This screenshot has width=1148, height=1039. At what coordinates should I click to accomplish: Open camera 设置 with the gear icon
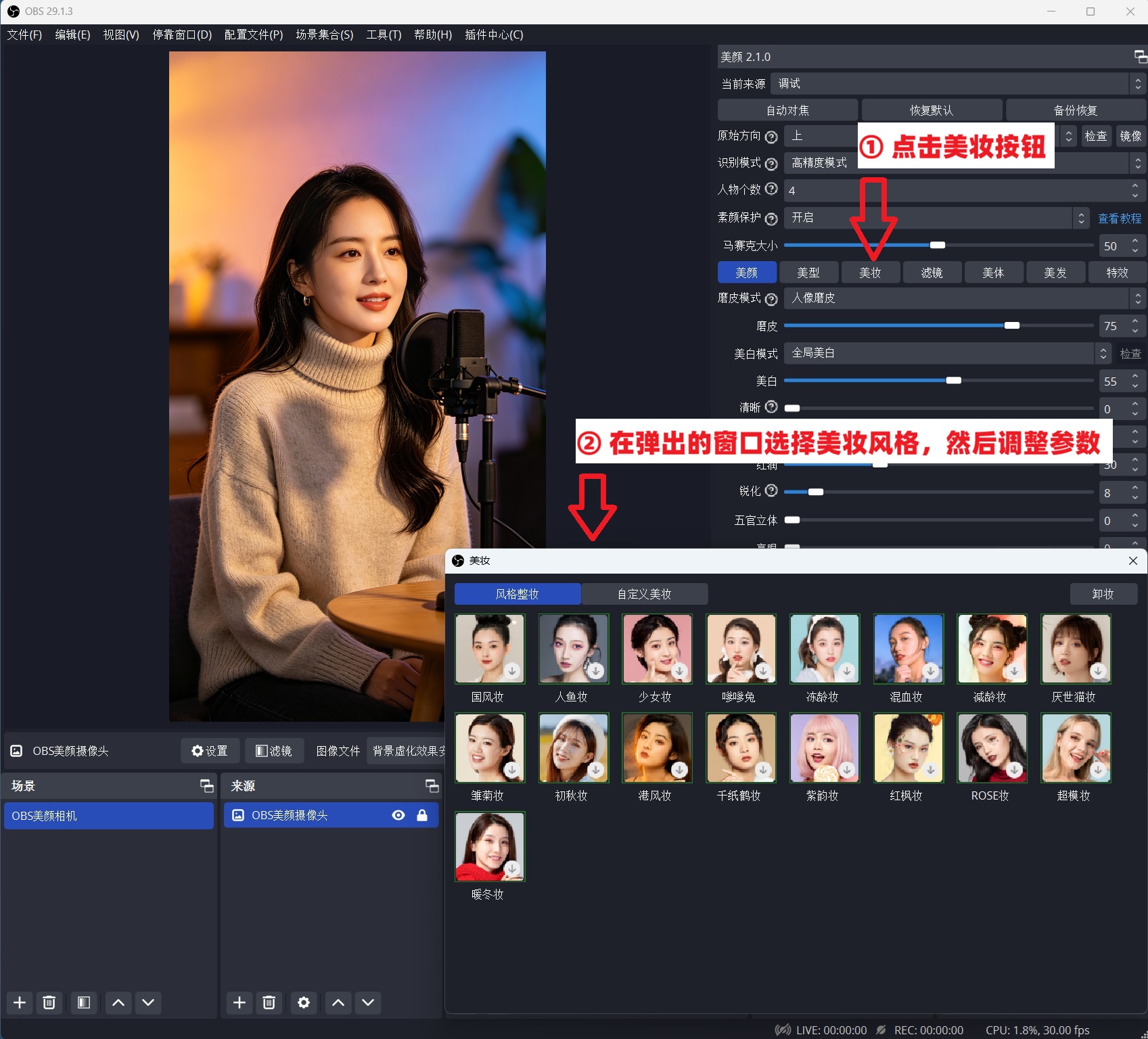209,750
